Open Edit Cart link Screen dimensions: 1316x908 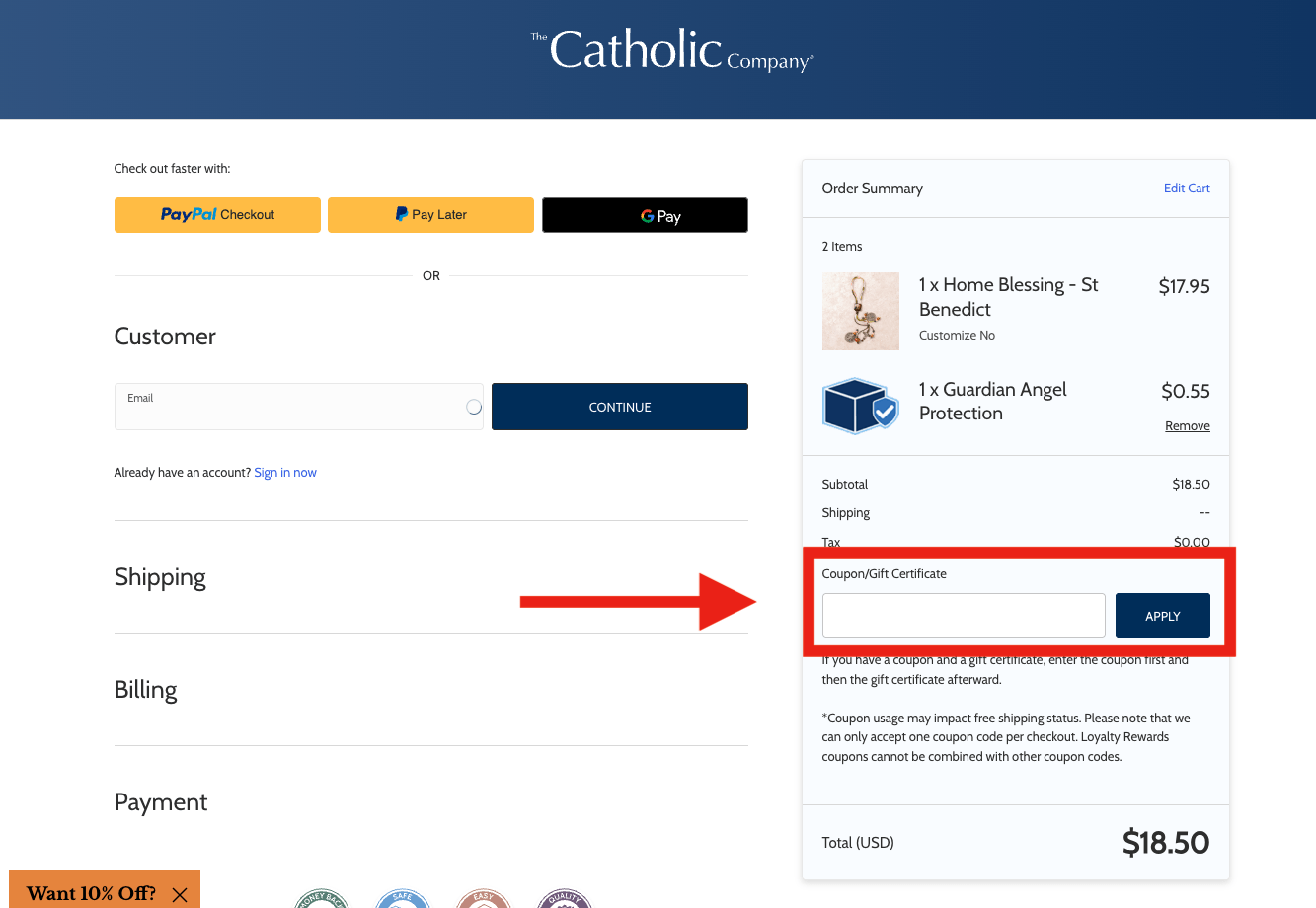pos(1187,189)
